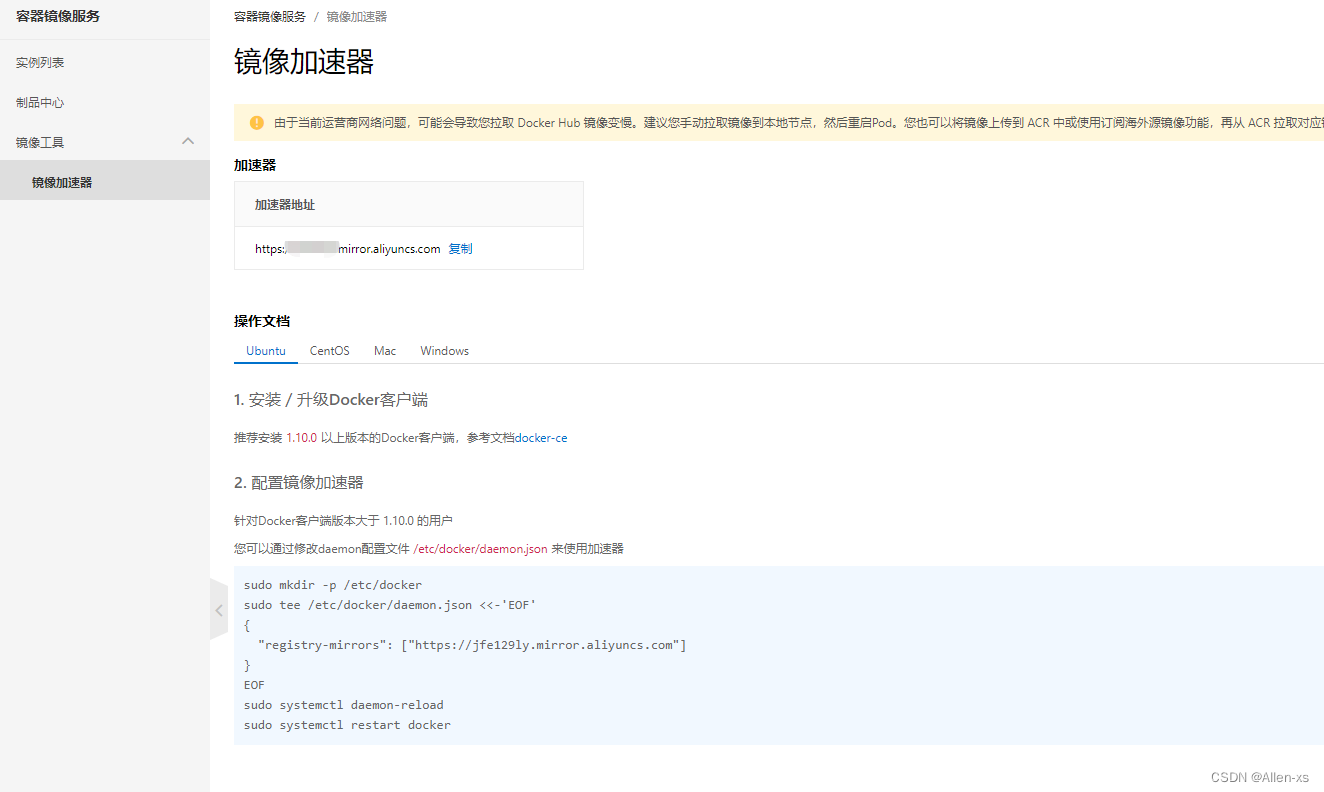
Task: Click the 加速器地址 table header
Action: pos(285,204)
